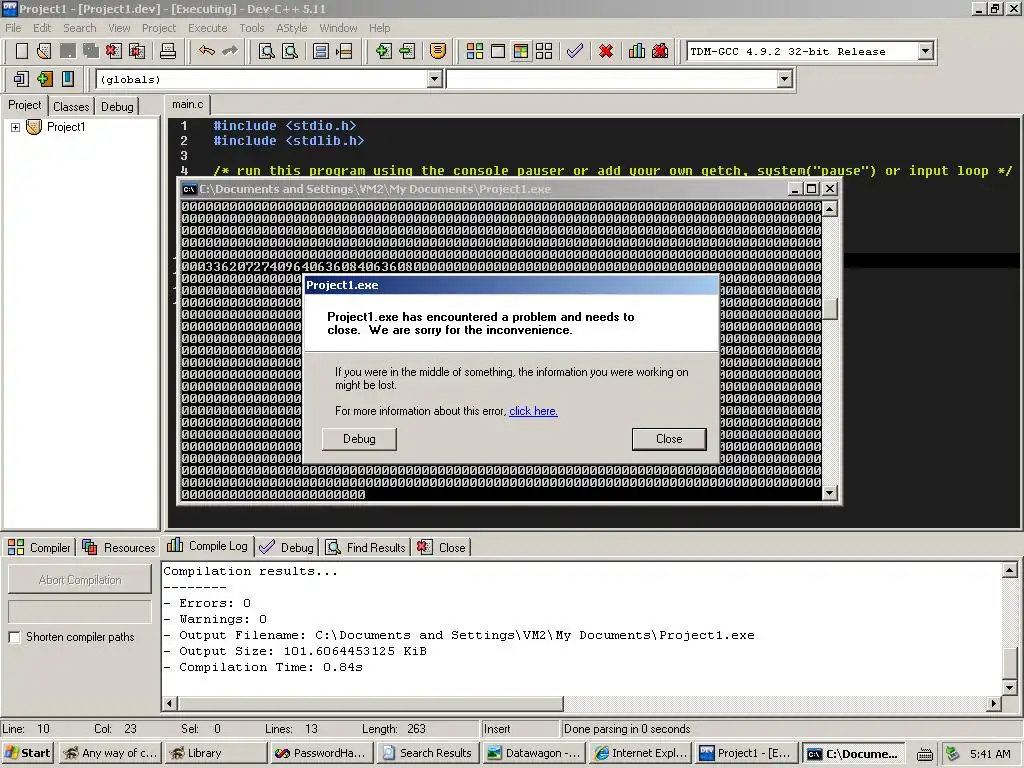The height and width of the screenshot is (768, 1024).
Task: Open the (globals) scope dropdown
Action: [x=434, y=79]
